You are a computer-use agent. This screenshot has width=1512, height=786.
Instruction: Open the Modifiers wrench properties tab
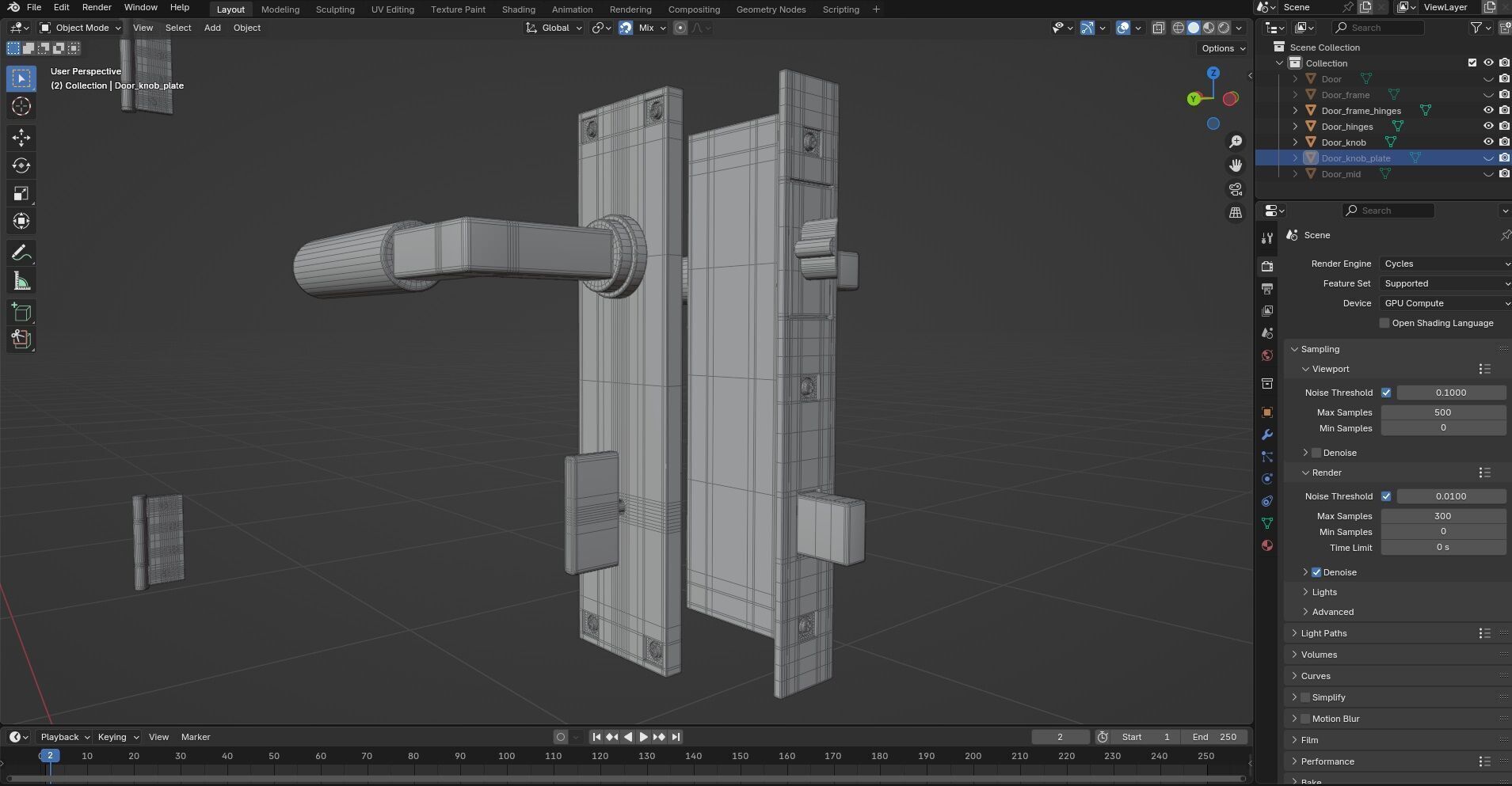point(1267,435)
